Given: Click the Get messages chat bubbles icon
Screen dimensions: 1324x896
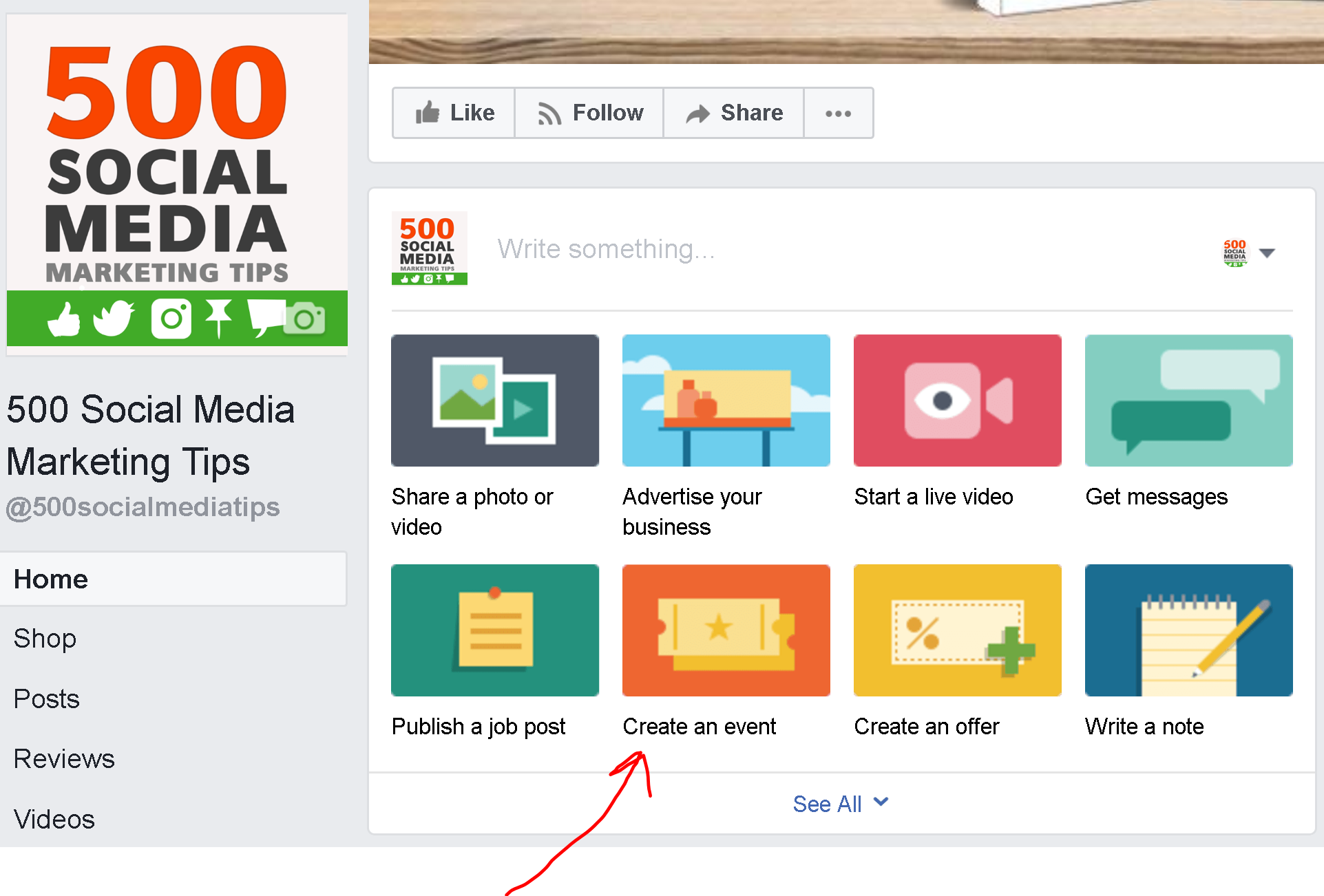Looking at the screenshot, I should click(x=1188, y=401).
